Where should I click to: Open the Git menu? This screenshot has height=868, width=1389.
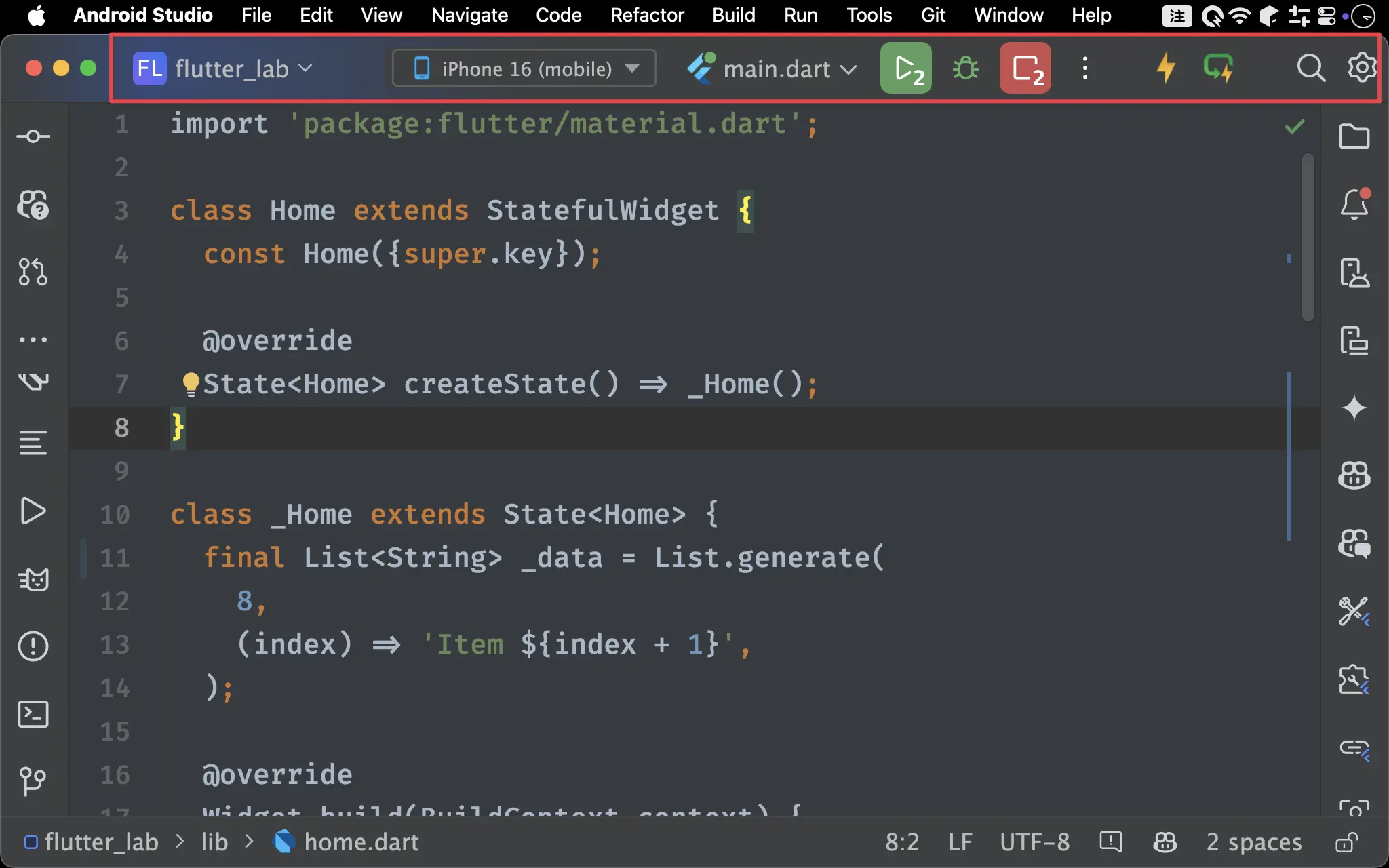pos(933,15)
